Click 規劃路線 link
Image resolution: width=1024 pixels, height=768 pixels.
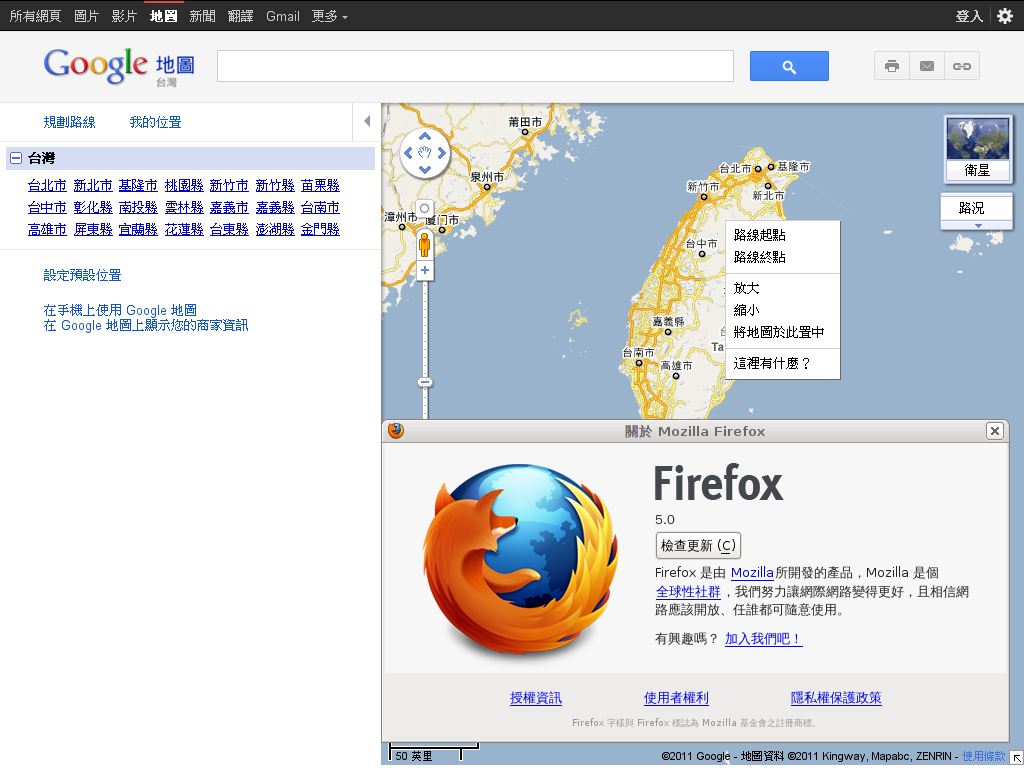coord(69,122)
